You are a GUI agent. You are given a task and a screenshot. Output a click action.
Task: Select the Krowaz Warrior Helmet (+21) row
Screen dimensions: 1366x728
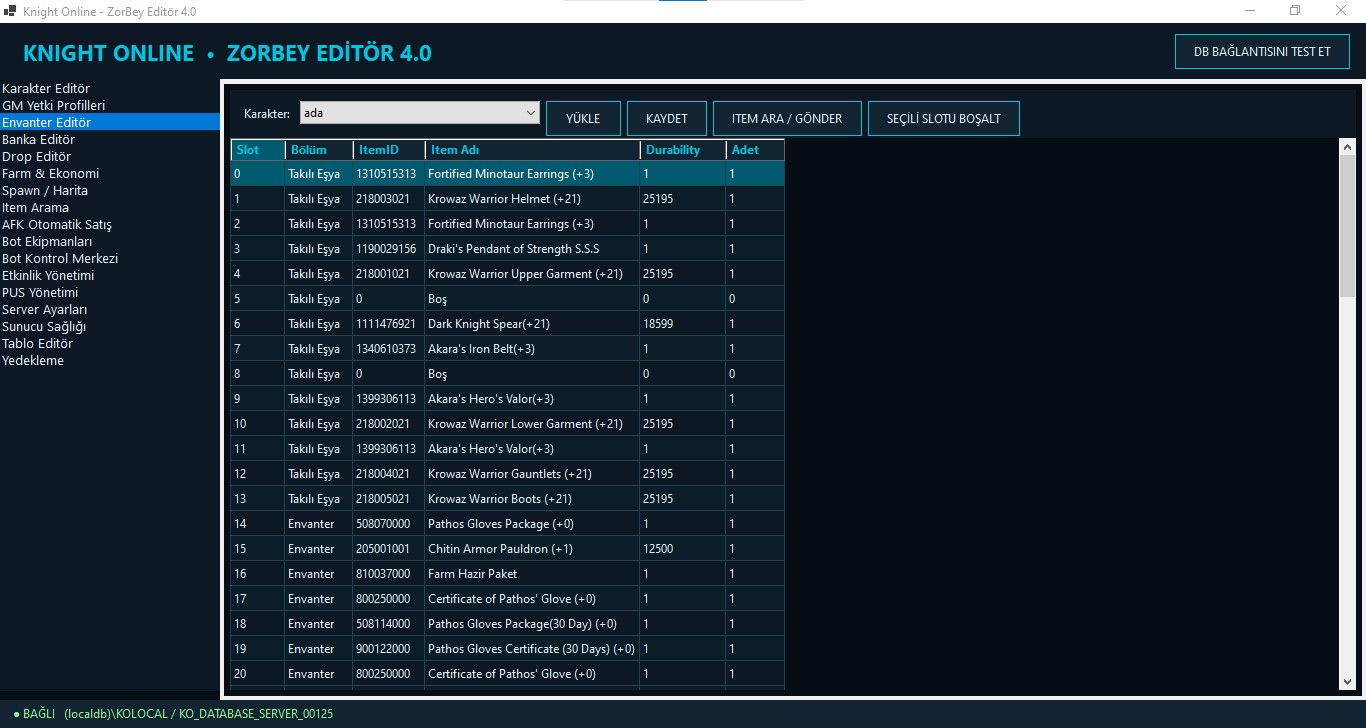[508, 199]
